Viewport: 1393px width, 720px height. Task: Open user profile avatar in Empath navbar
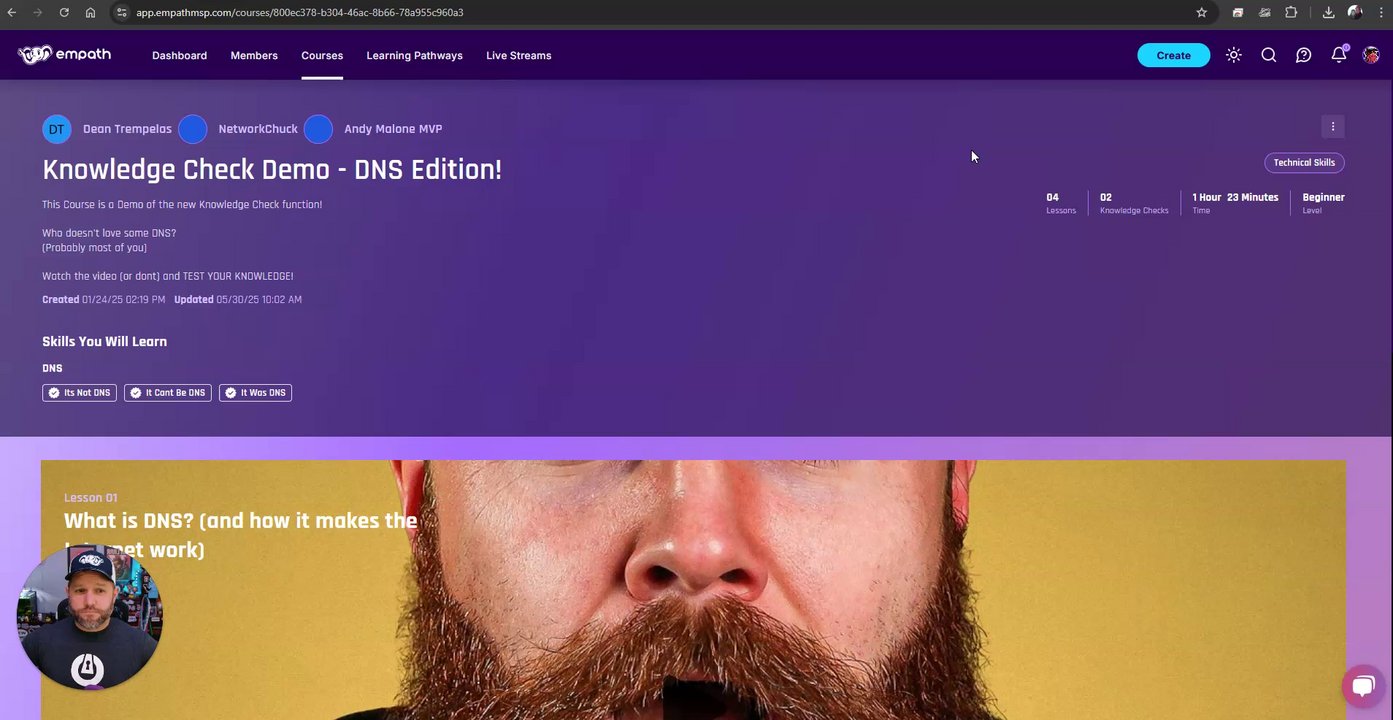coord(1371,55)
